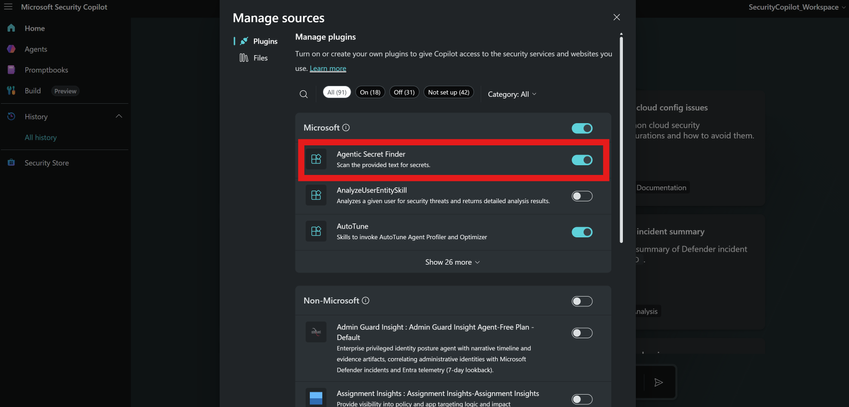Turn off the AutoTune plugin toggle
The height and width of the screenshot is (407, 849).
pyautogui.click(x=581, y=232)
